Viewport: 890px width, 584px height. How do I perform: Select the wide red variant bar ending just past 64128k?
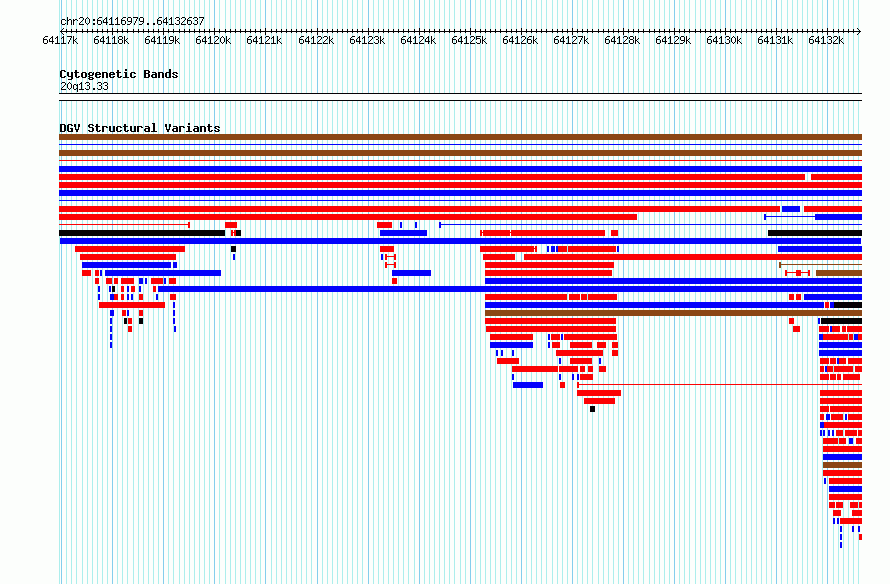pos(348,217)
